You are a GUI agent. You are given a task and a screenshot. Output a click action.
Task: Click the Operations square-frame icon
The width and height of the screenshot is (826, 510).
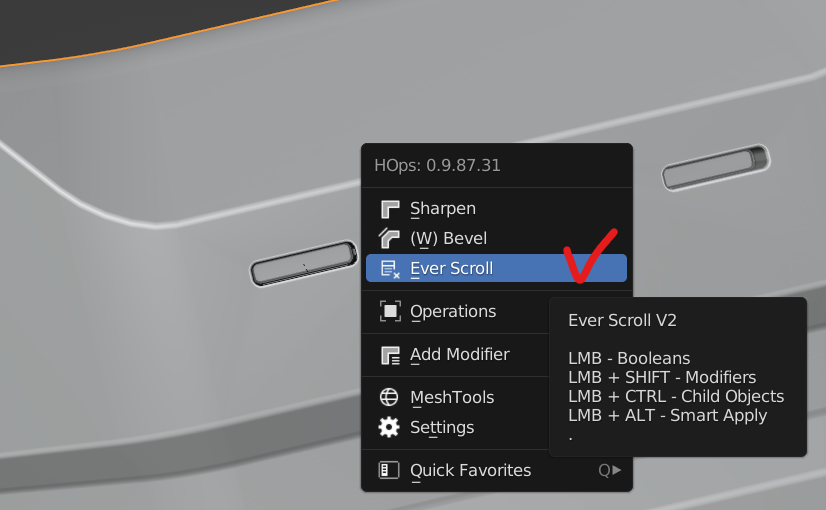pos(390,311)
